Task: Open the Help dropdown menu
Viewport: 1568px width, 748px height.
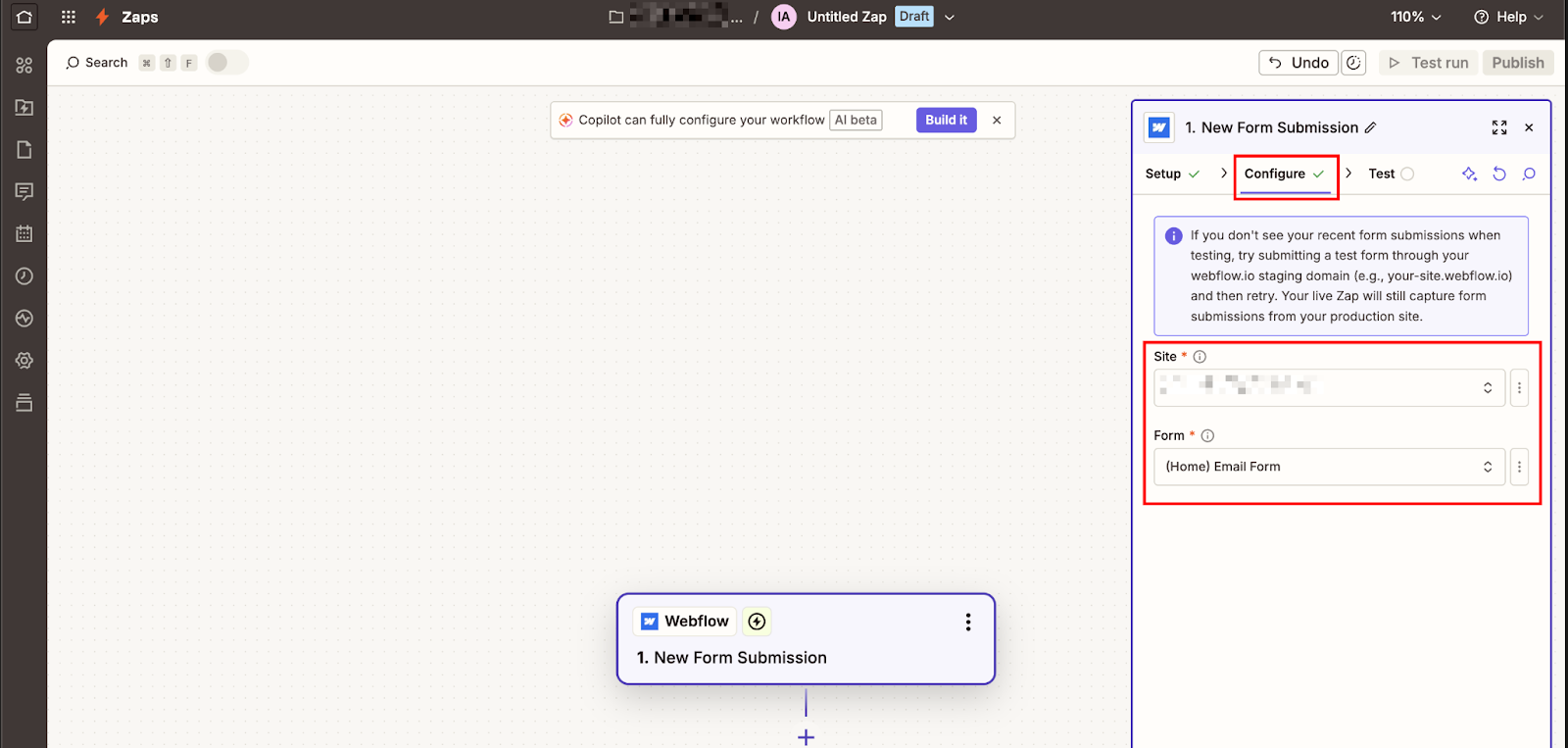Action: 1509,17
